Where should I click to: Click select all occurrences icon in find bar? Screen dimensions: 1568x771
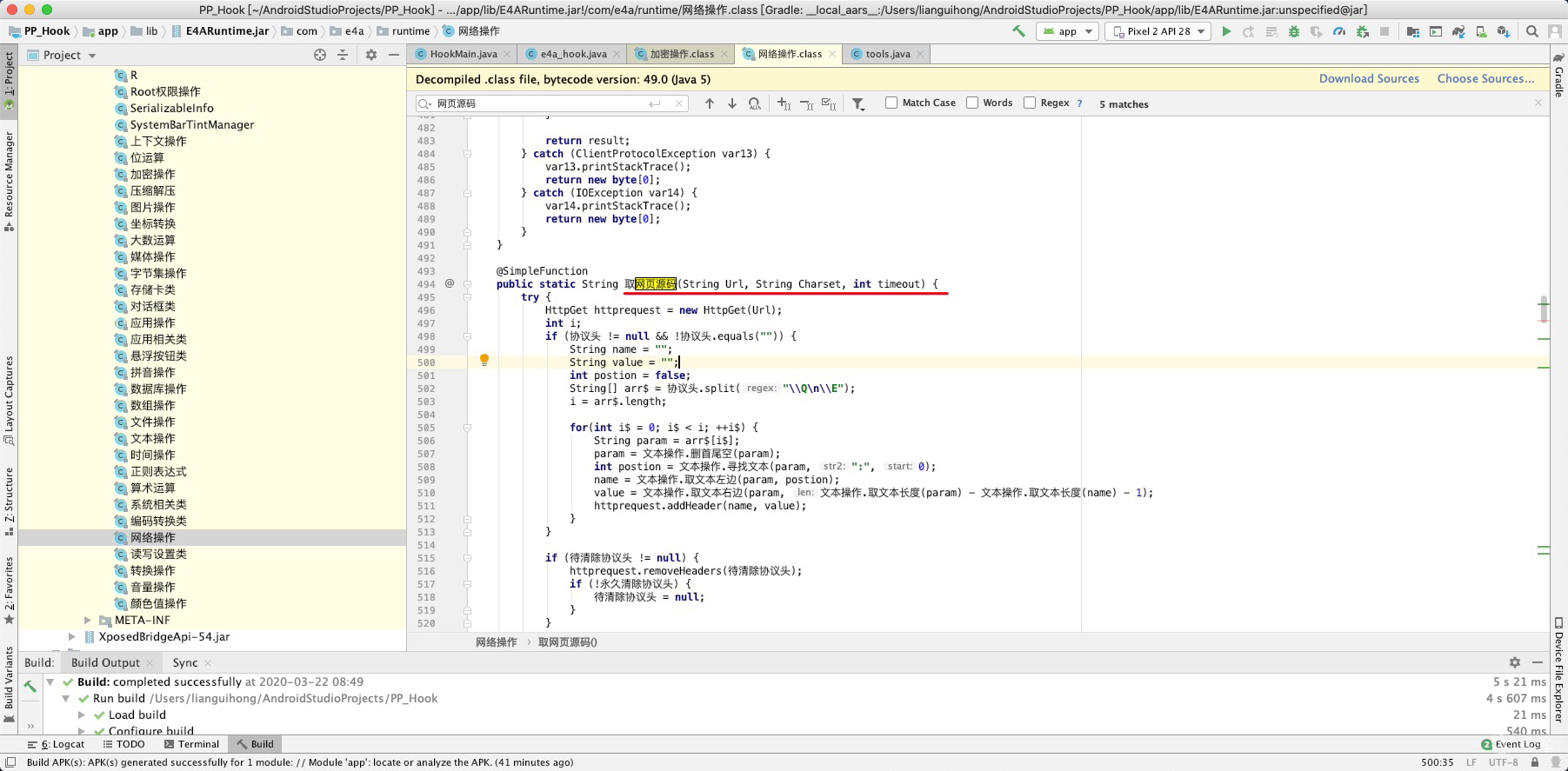pos(829,103)
